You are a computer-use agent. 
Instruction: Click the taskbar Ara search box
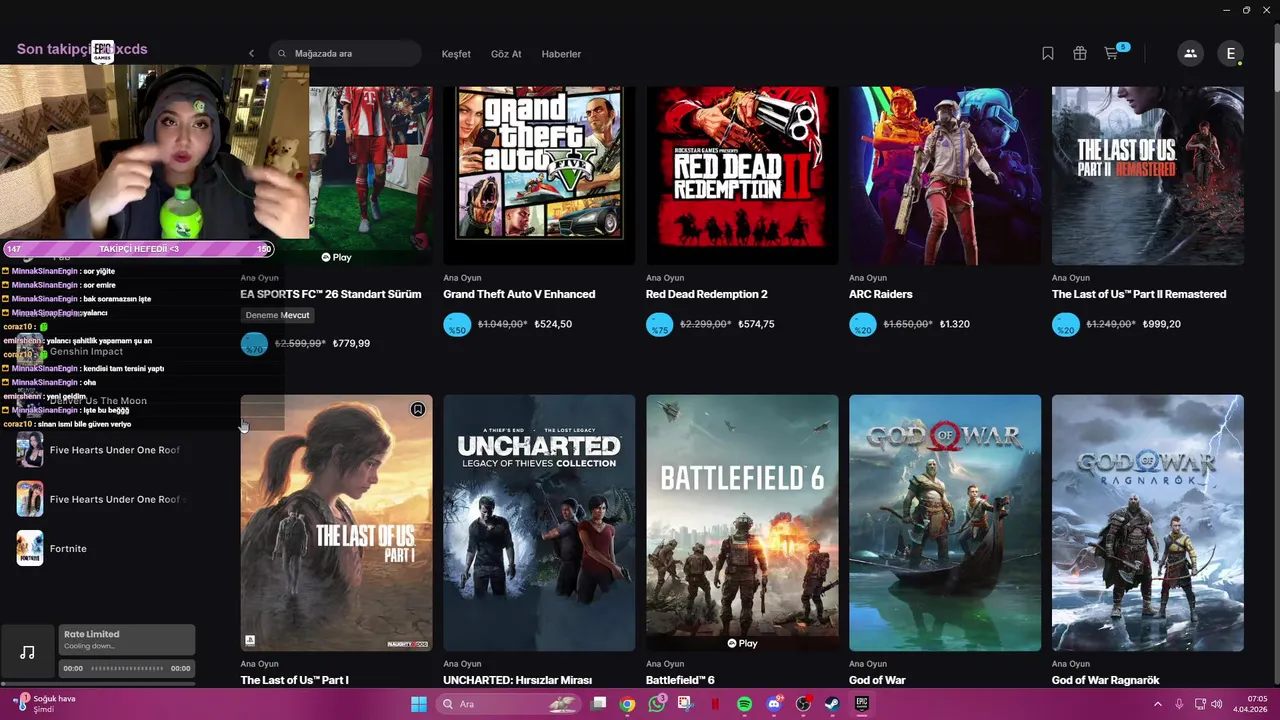pyautogui.click(x=509, y=704)
